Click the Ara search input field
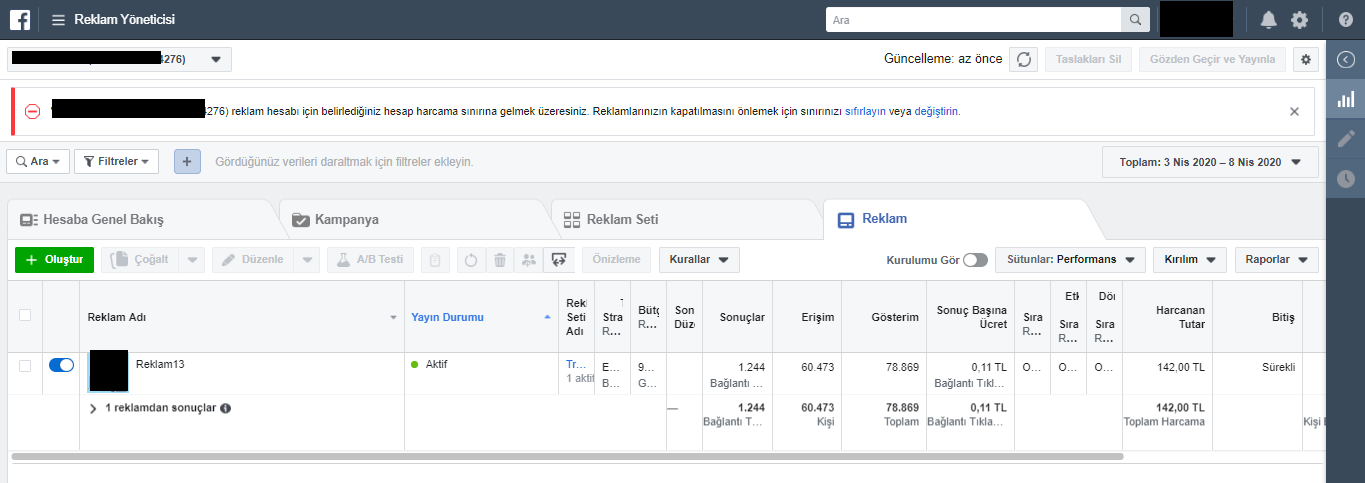Viewport: 1365px width, 483px height. pos(973,20)
